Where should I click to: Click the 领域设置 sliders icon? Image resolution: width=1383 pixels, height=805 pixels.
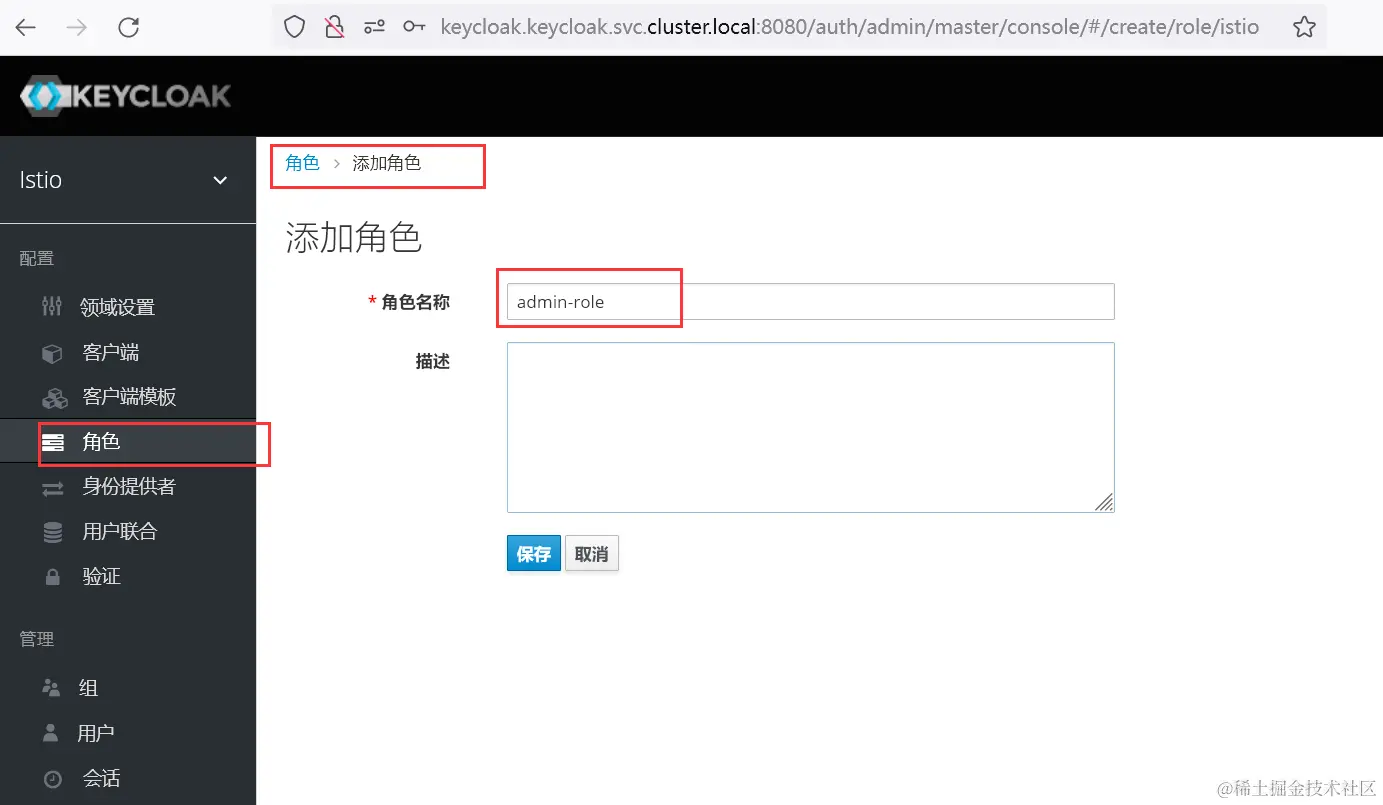click(52, 307)
